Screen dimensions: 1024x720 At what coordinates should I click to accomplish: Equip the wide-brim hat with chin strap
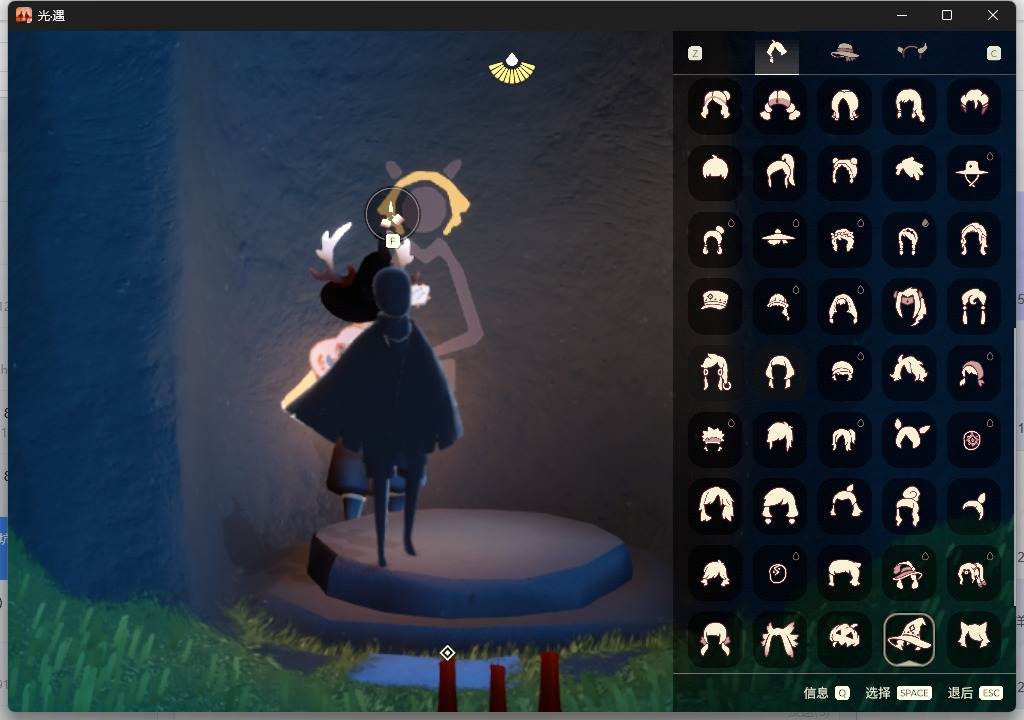pyautogui.click(x=973, y=172)
